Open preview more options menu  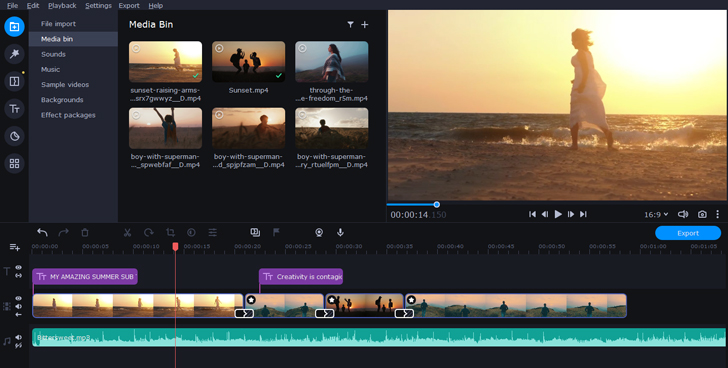pyautogui.click(x=717, y=214)
